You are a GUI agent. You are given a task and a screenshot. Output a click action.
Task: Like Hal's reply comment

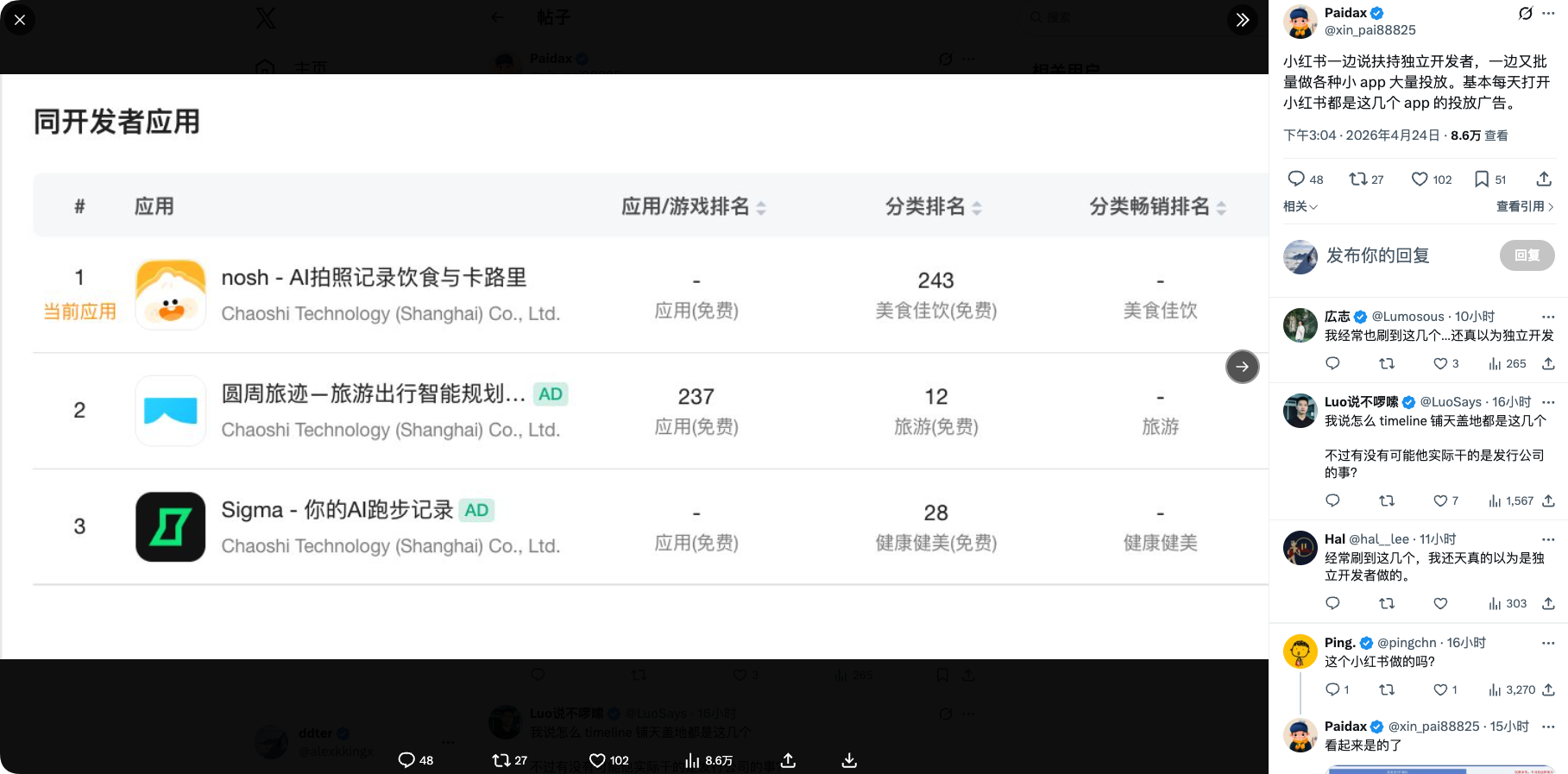1440,604
